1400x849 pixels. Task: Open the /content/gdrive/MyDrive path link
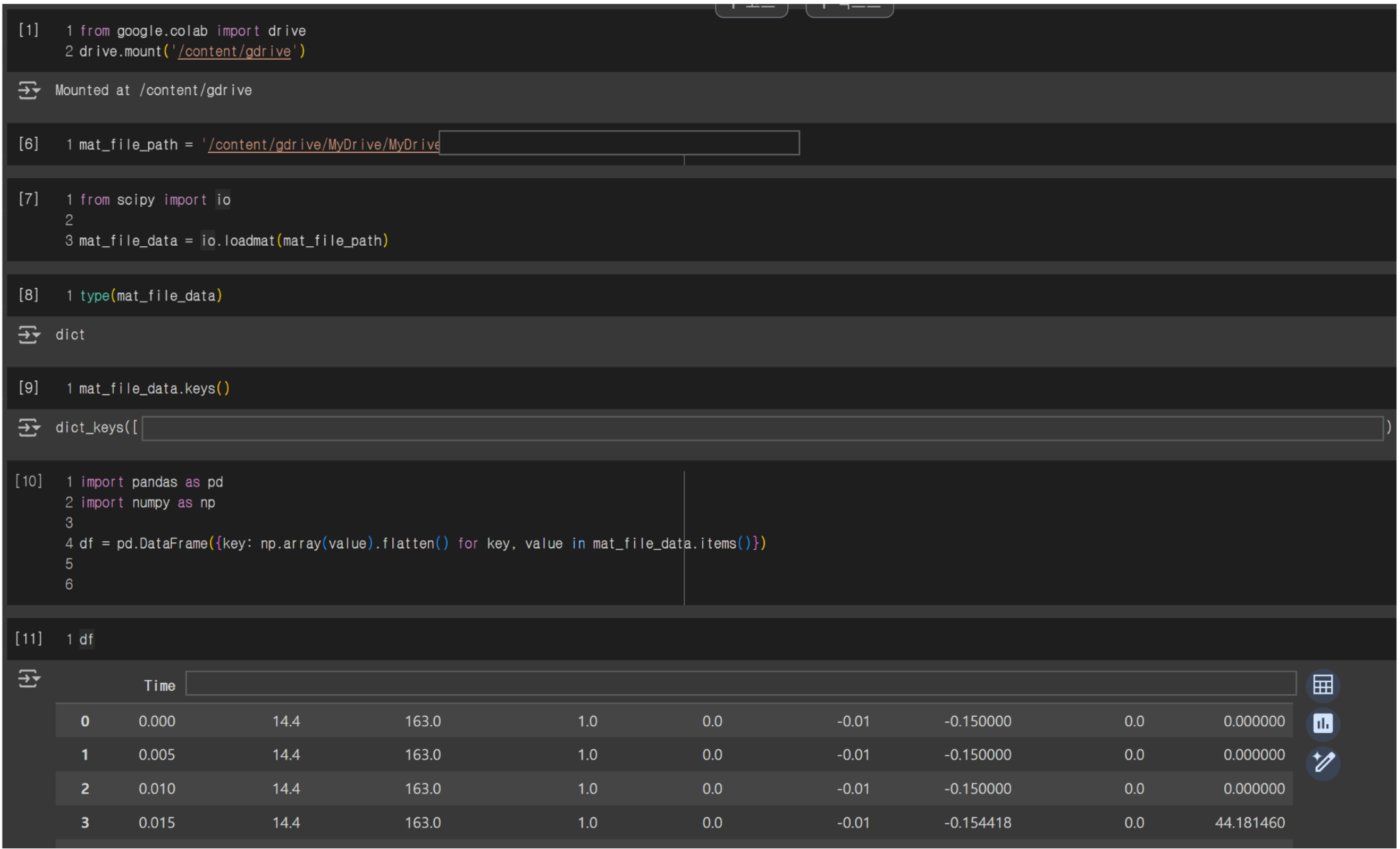[x=324, y=145]
